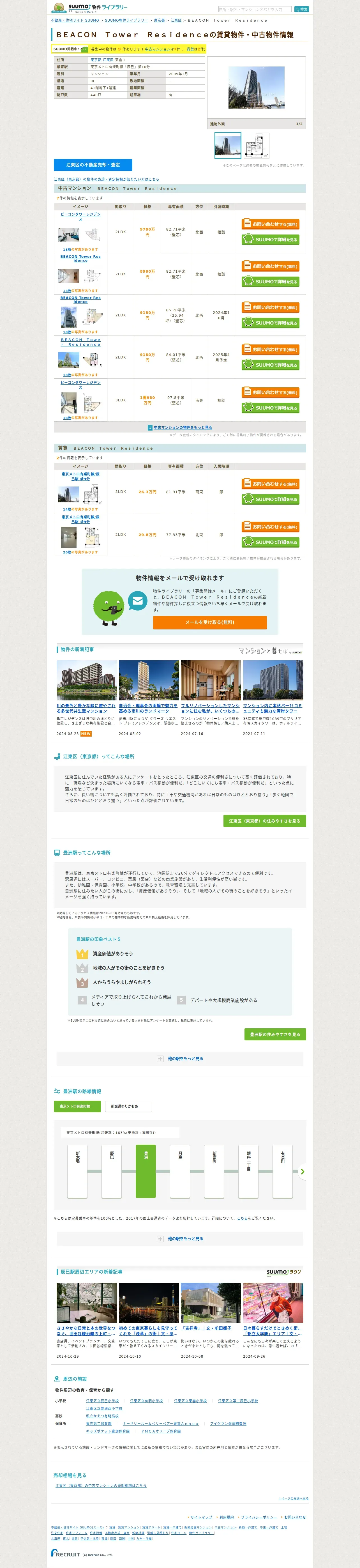Open the 中古マンション link in the yellow notice
Viewport: 360px width, 1568px height.
point(158,49)
